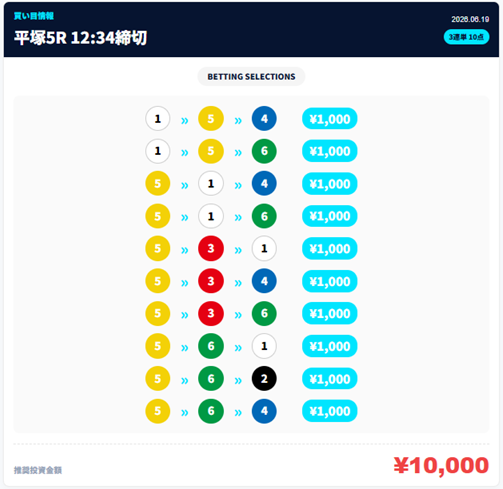Click the 買い目情報 header label

[34, 16]
